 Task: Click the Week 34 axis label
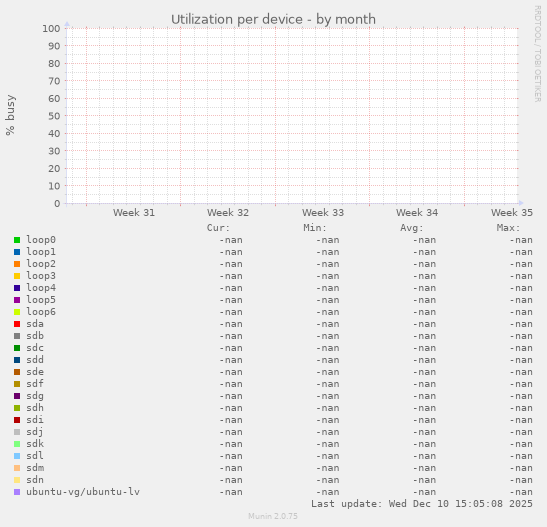[417, 212]
